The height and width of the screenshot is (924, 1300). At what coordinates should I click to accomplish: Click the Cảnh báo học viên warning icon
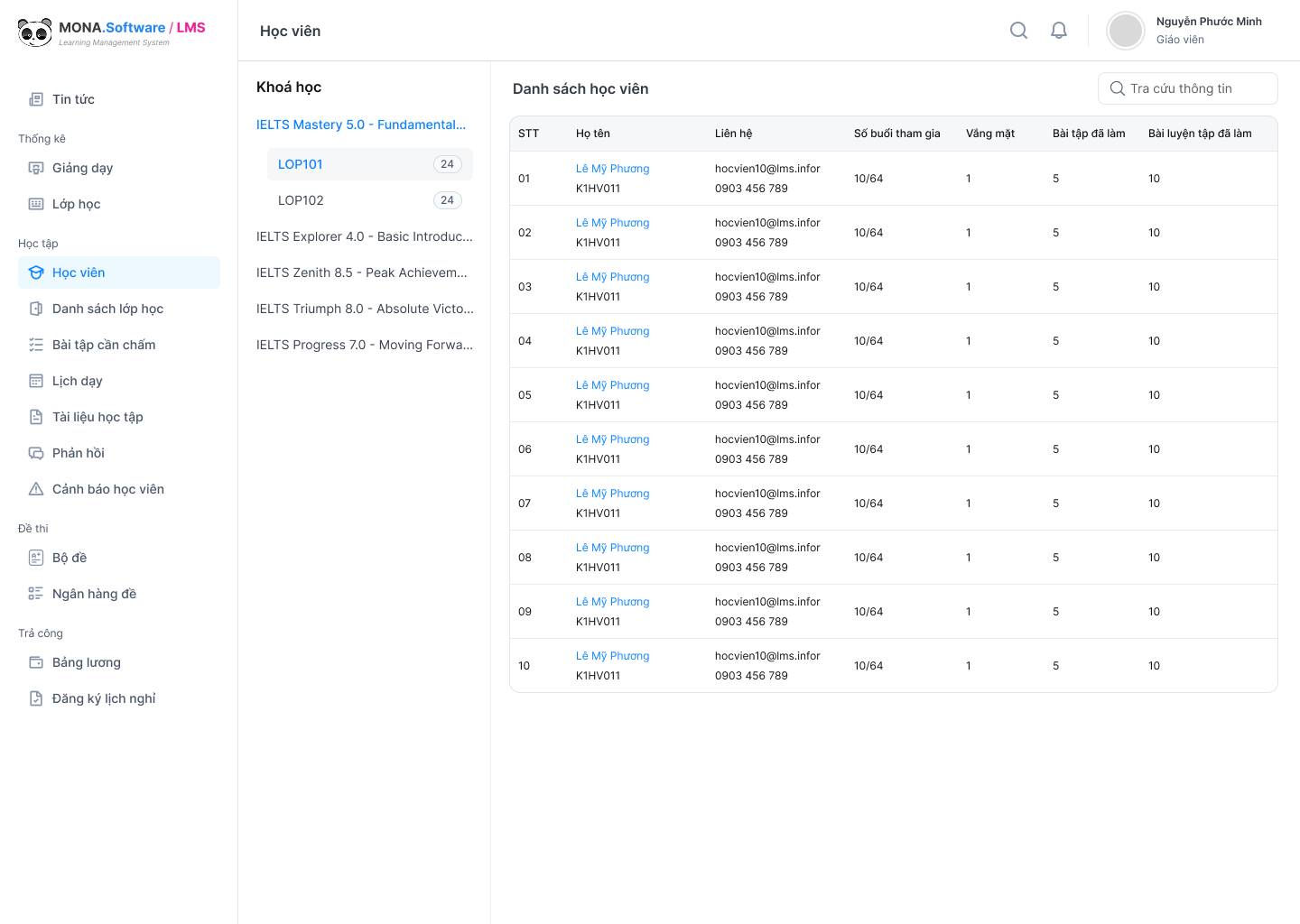coord(36,489)
